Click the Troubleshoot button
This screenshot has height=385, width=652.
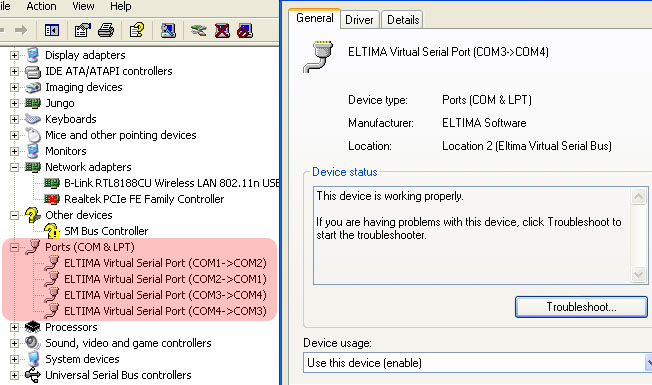[x=581, y=307]
